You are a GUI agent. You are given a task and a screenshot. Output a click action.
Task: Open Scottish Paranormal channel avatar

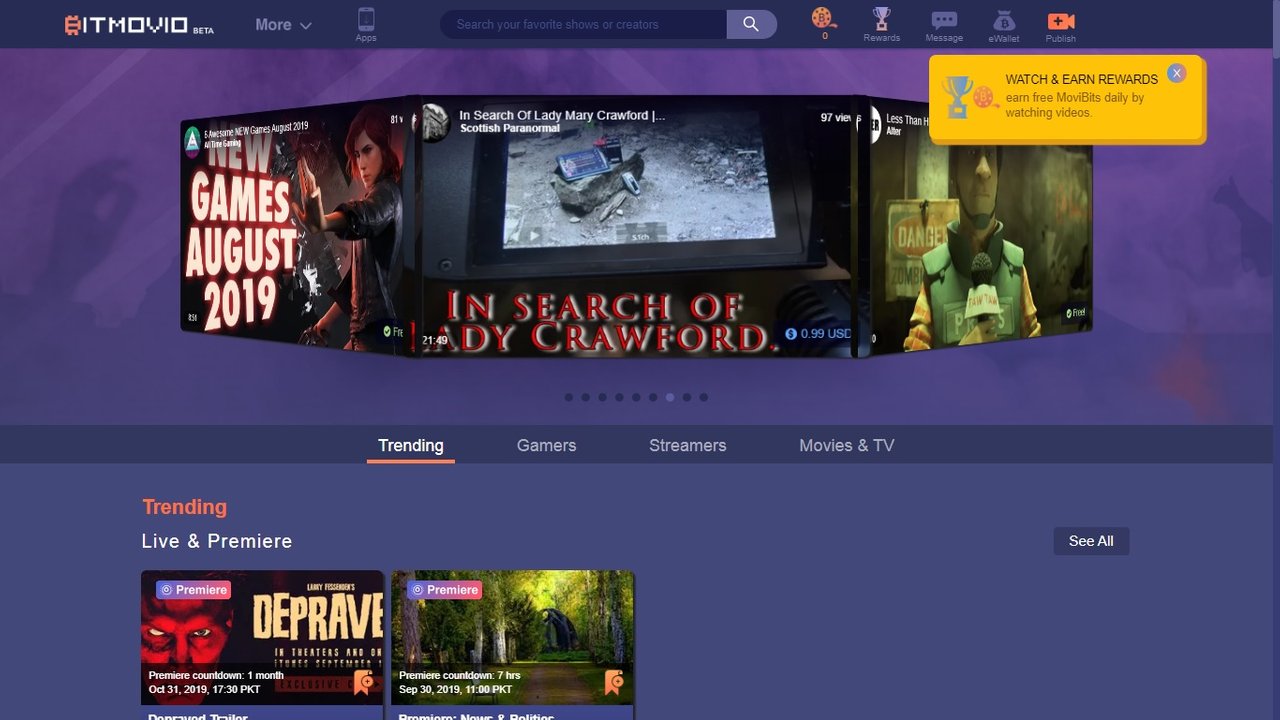pos(435,122)
